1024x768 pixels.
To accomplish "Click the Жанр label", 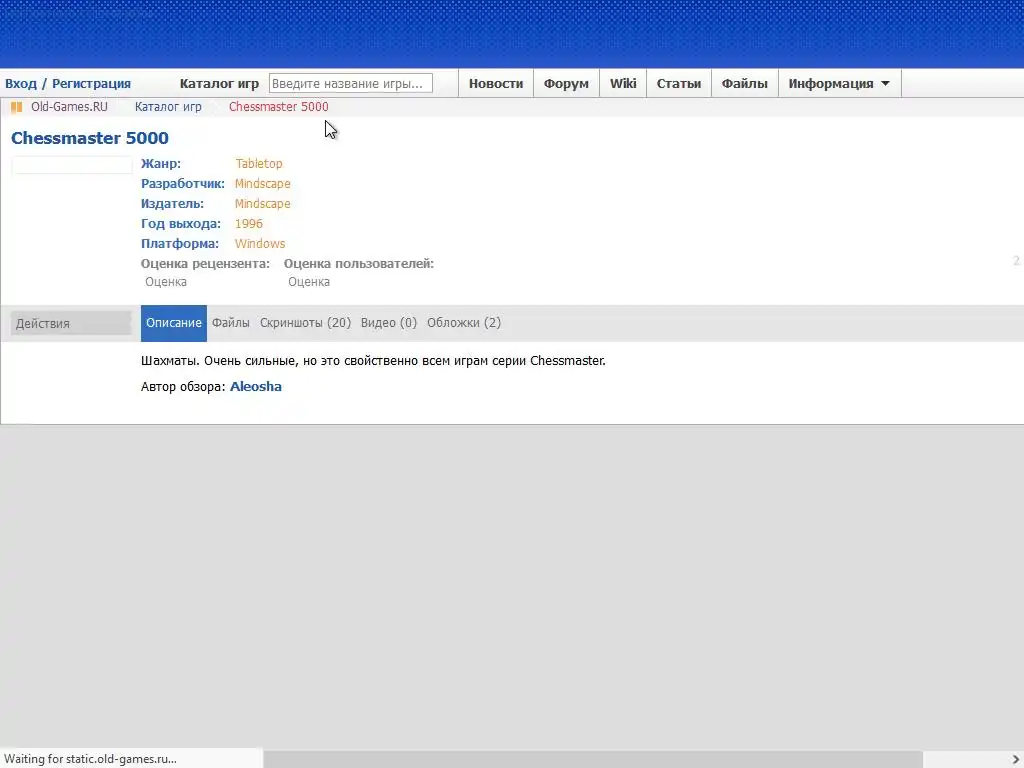I will [x=161, y=164].
